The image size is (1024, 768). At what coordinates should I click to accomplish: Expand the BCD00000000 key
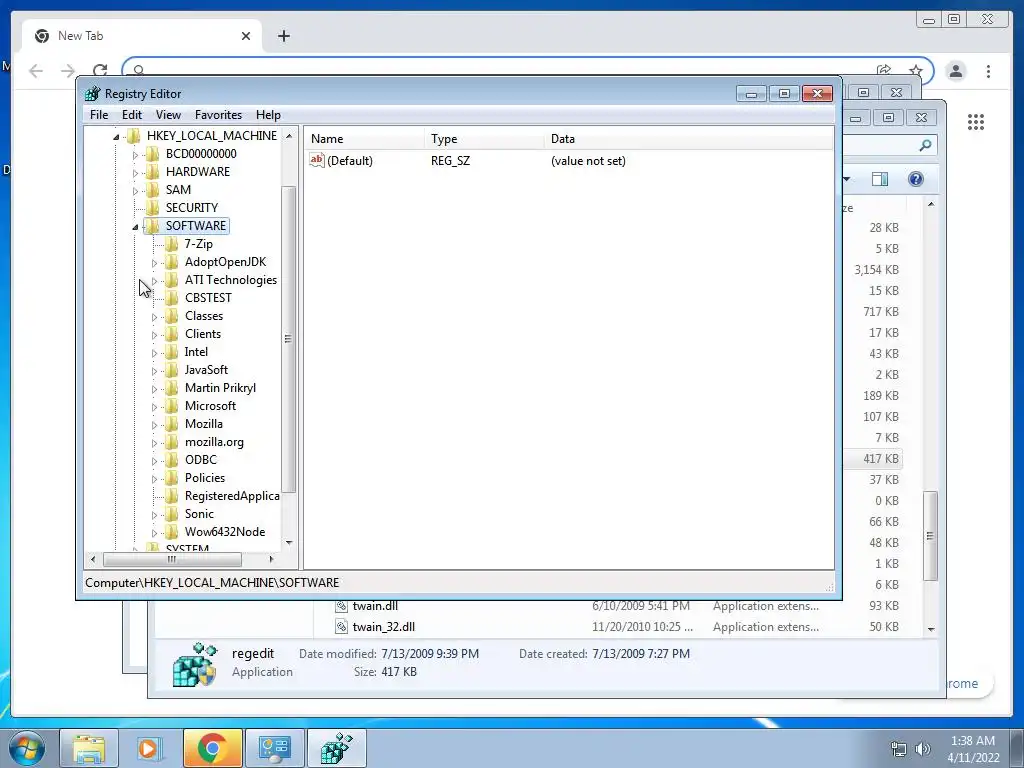pyautogui.click(x=135, y=155)
